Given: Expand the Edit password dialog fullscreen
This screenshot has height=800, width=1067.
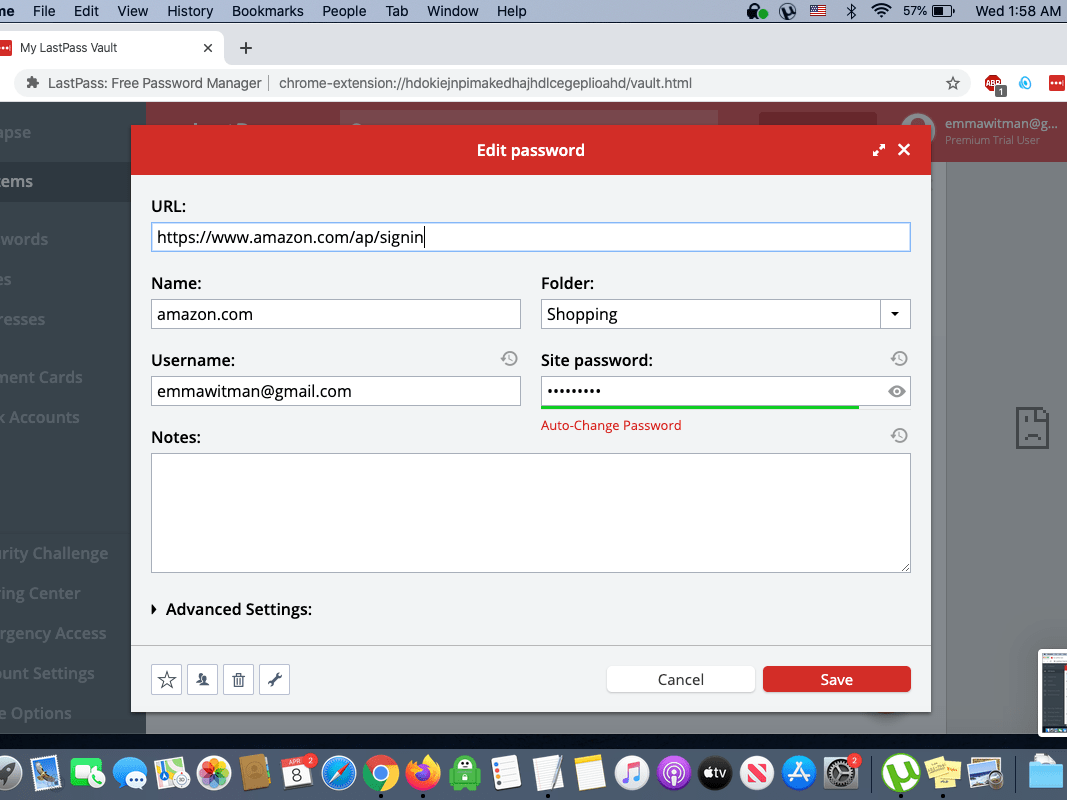Looking at the screenshot, I should [x=878, y=149].
